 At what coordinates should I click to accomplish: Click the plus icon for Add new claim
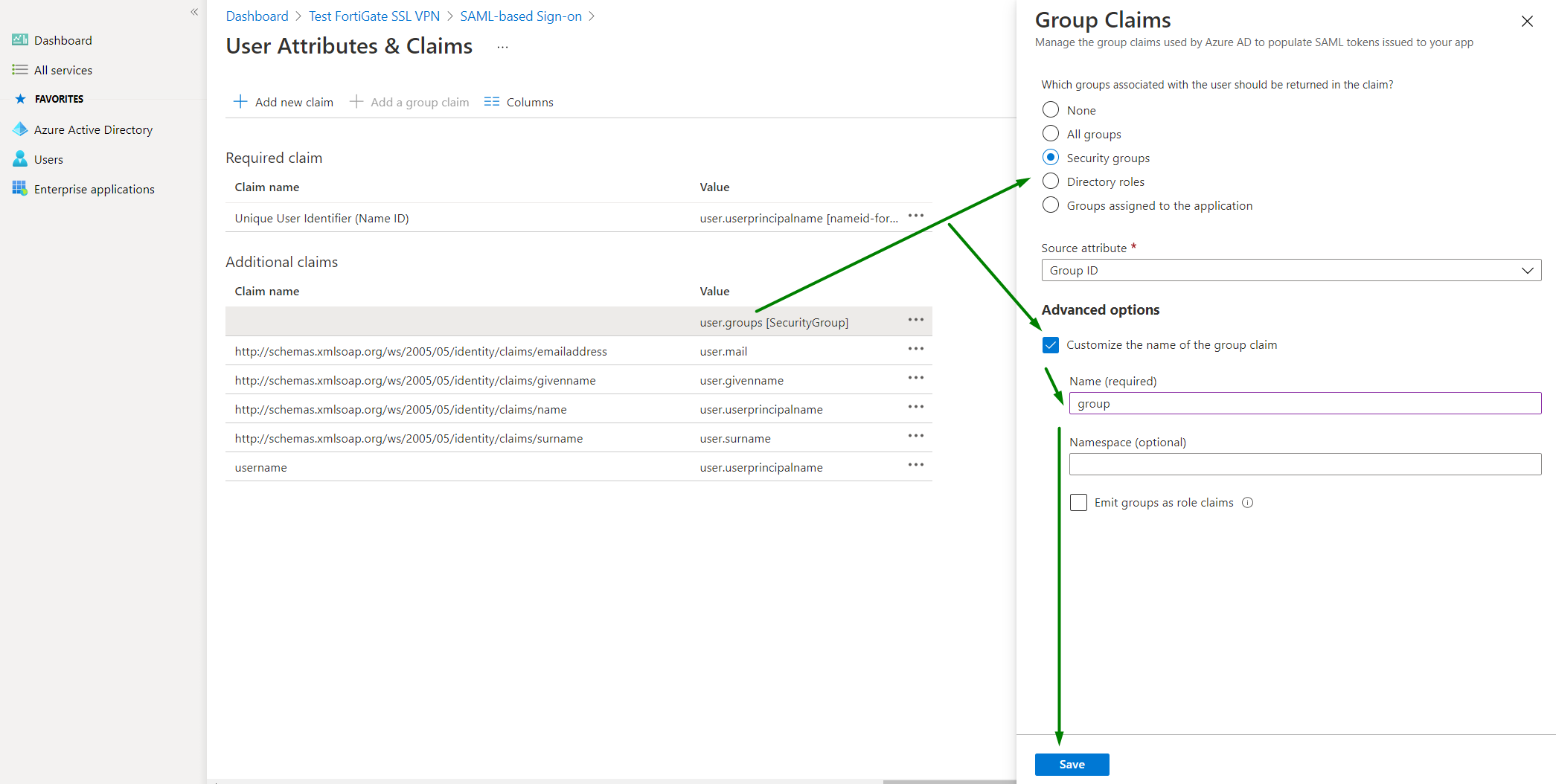(x=240, y=102)
